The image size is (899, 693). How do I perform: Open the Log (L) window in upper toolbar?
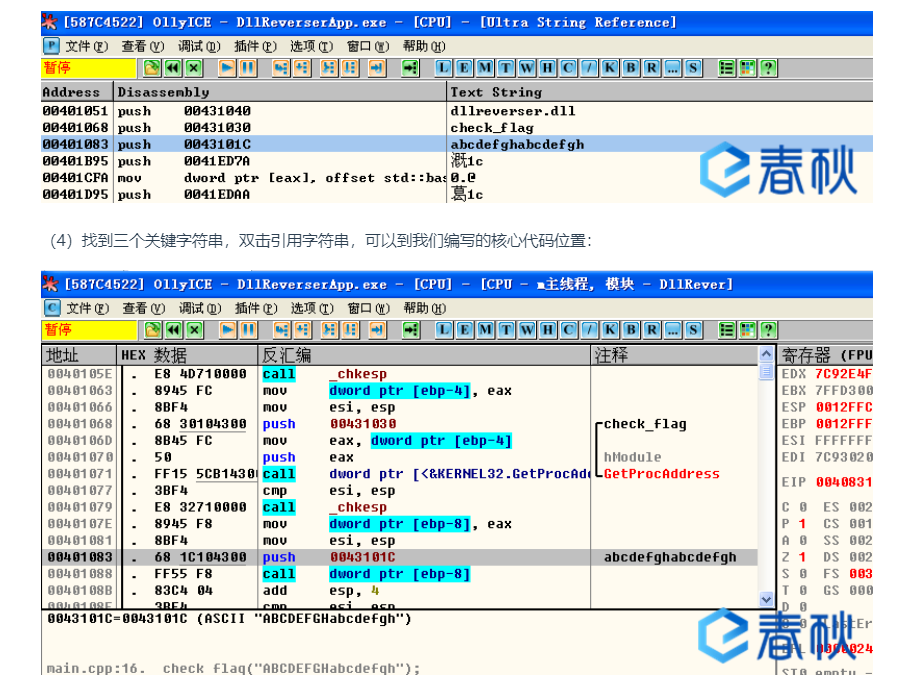[x=443, y=68]
